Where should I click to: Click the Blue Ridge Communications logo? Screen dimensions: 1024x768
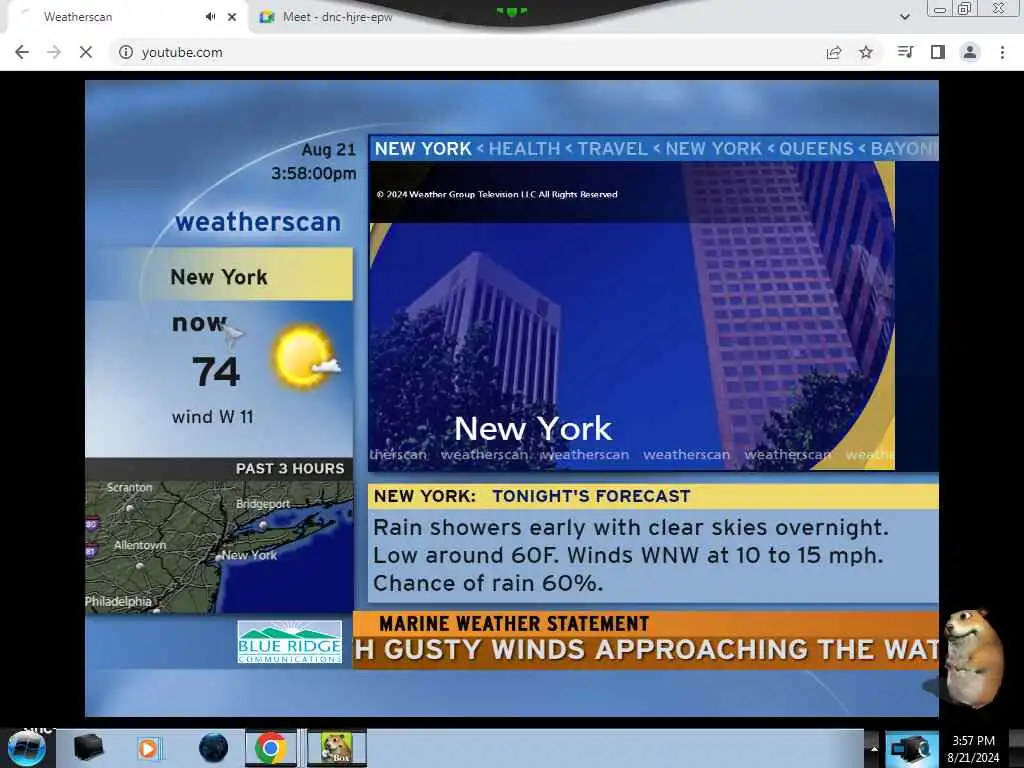click(x=289, y=642)
